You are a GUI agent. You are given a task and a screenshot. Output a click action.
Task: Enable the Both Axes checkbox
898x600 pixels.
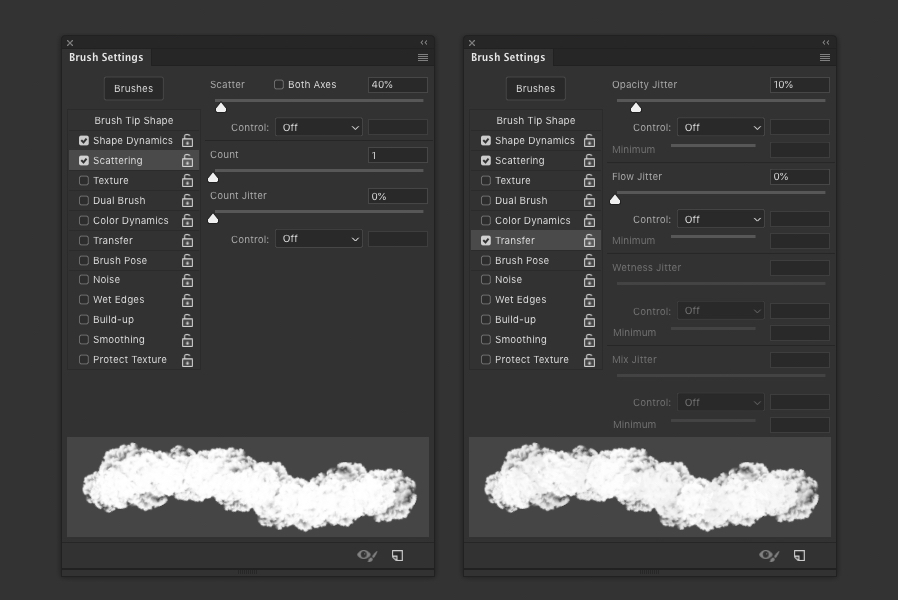(x=279, y=84)
